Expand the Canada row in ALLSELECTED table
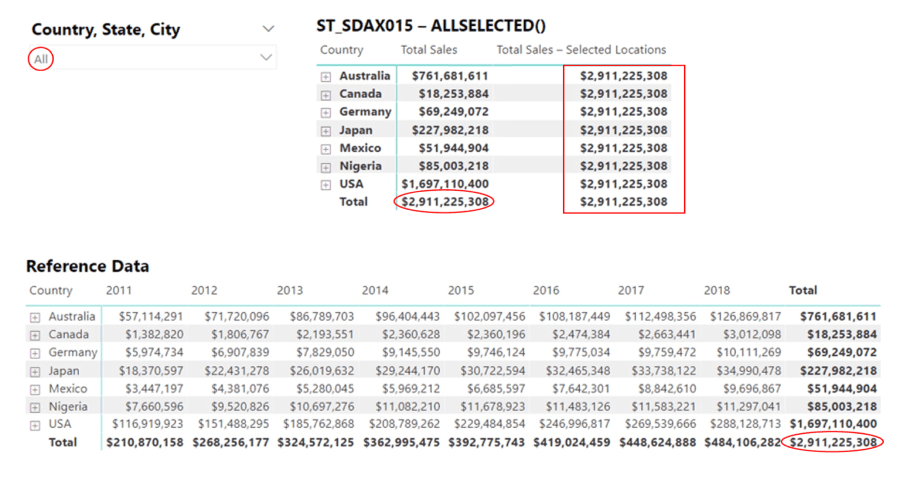This screenshot has width=900, height=480. pos(325,94)
